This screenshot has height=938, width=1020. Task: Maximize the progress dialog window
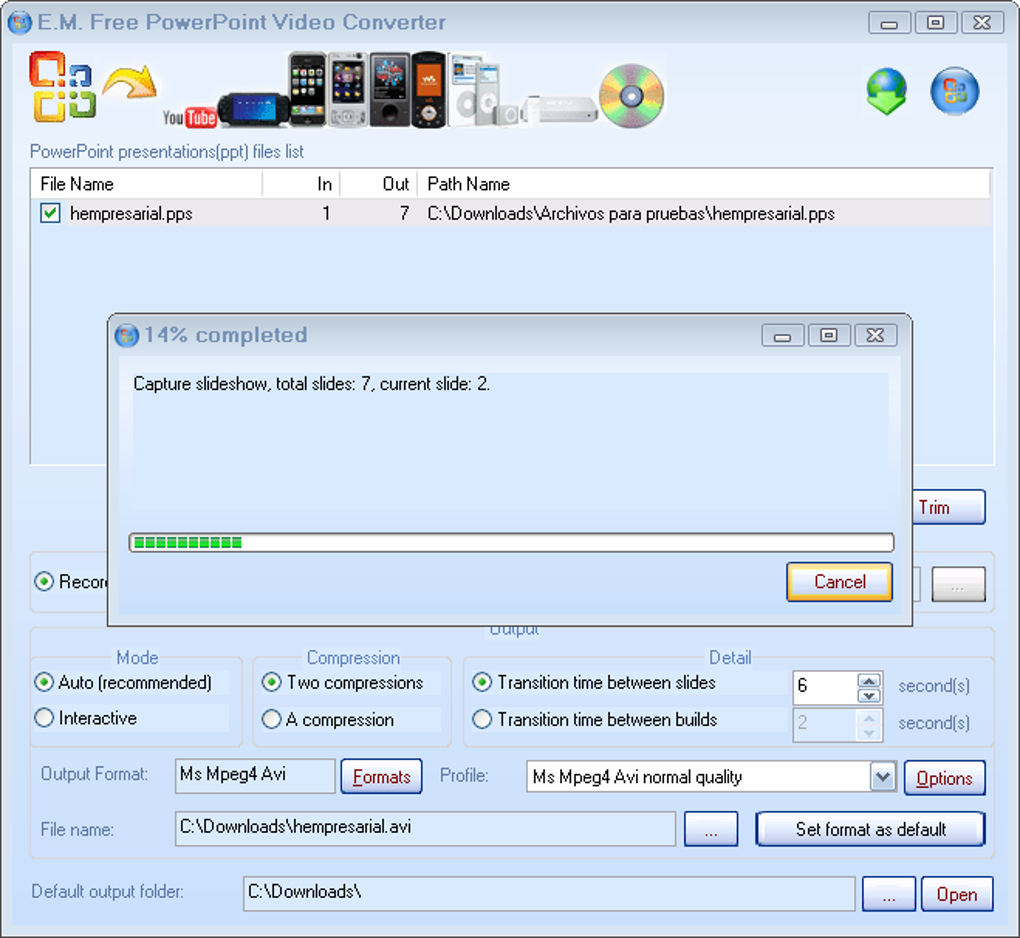[829, 336]
